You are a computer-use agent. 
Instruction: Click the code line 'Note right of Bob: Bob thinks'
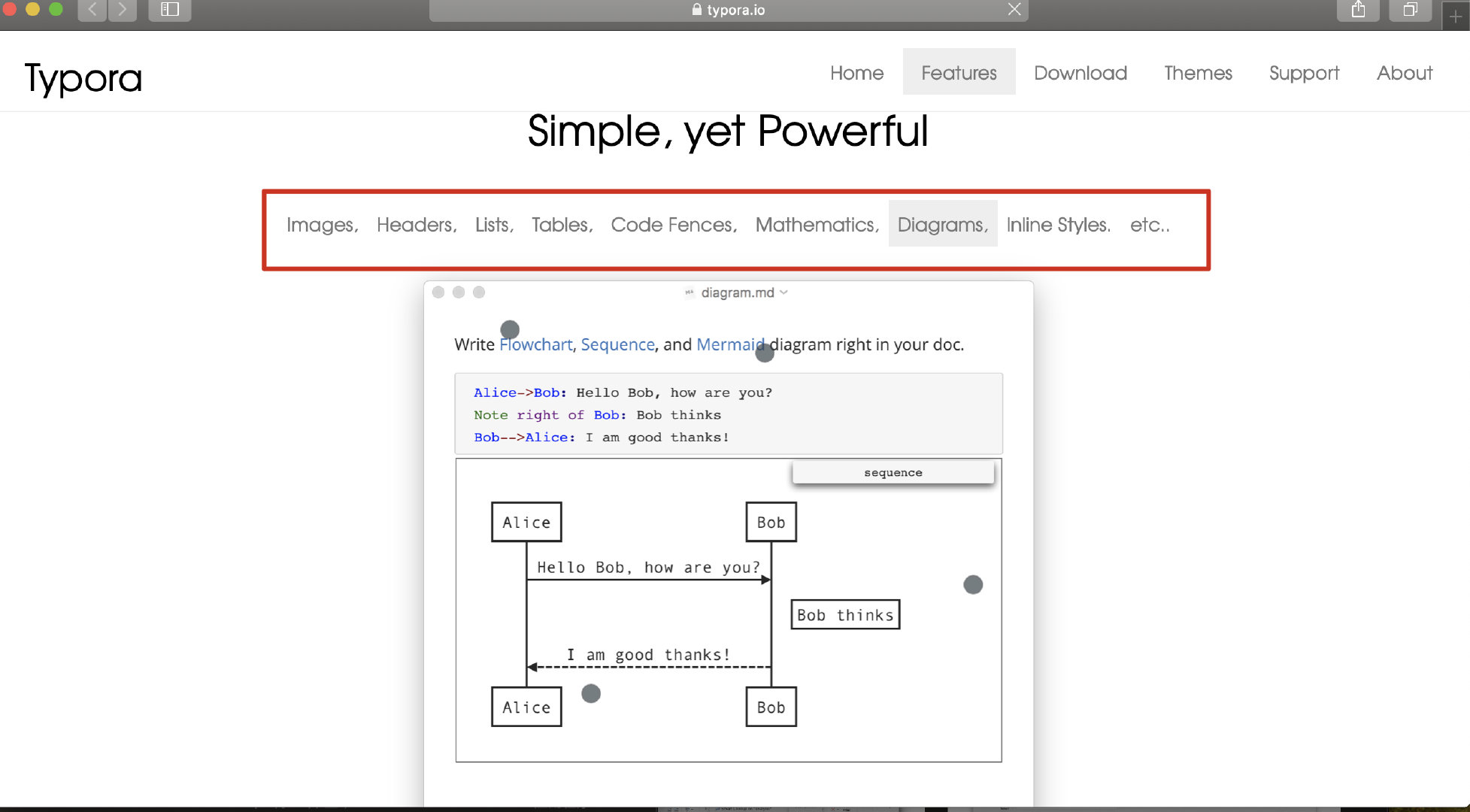[x=597, y=415]
